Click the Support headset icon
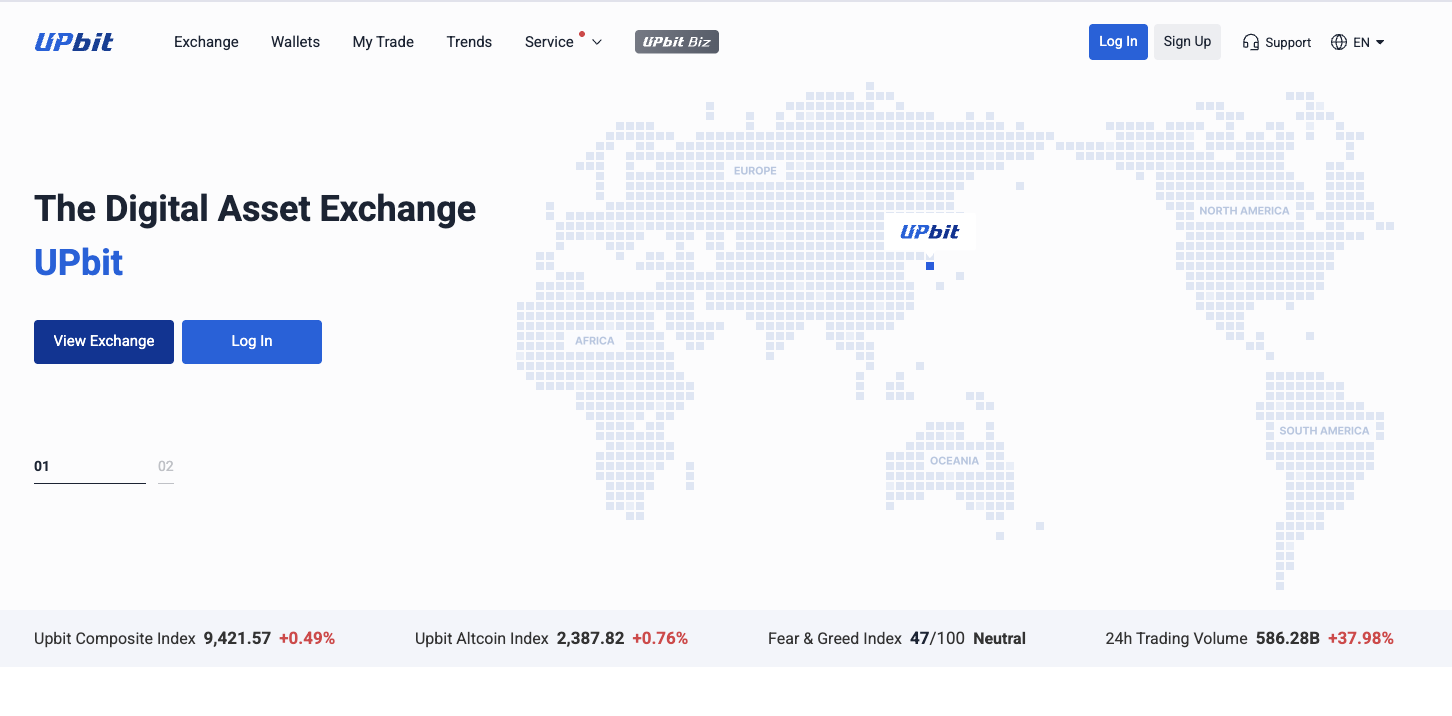Image resolution: width=1452 pixels, height=716 pixels. click(x=1251, y=42)
